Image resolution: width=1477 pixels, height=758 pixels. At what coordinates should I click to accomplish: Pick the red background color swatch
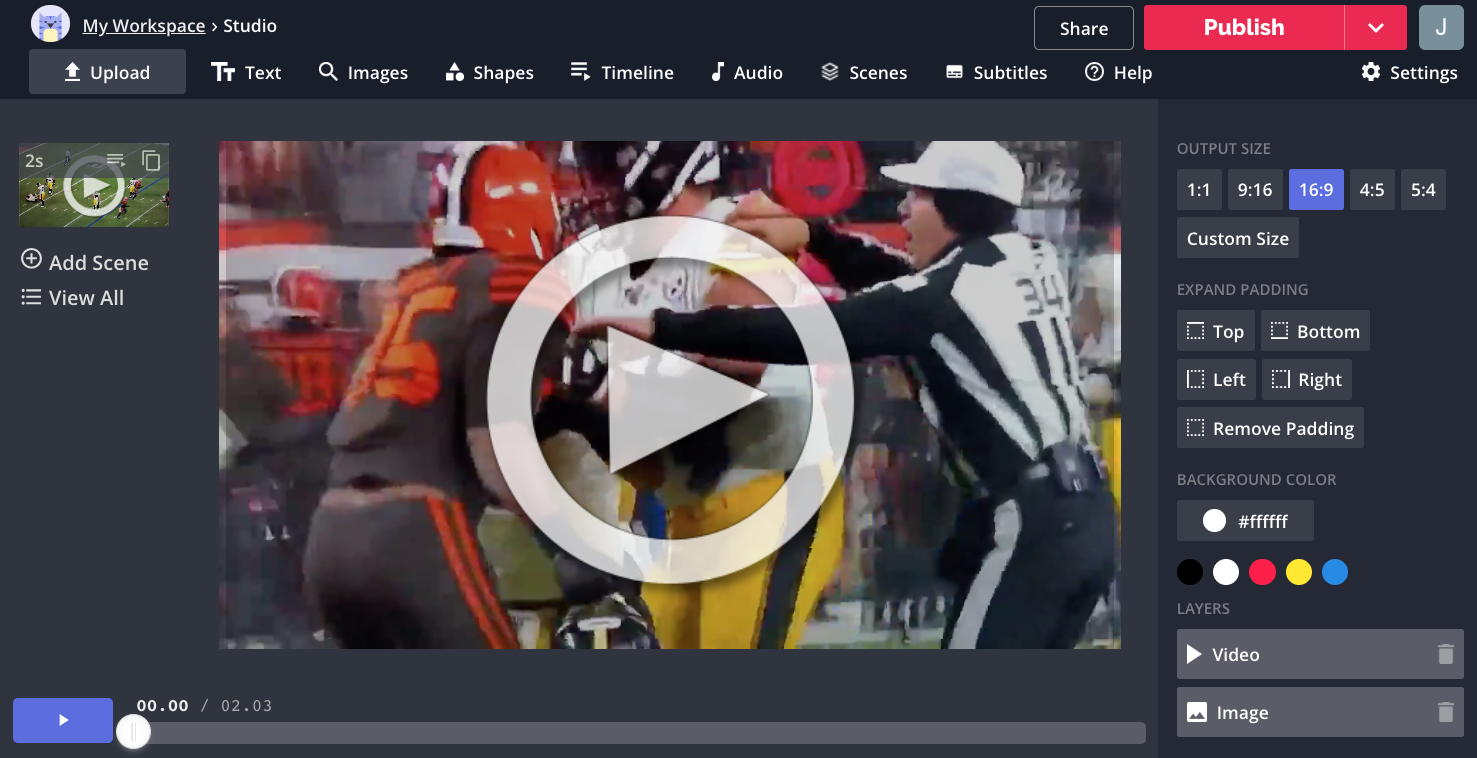point(1262,572)
